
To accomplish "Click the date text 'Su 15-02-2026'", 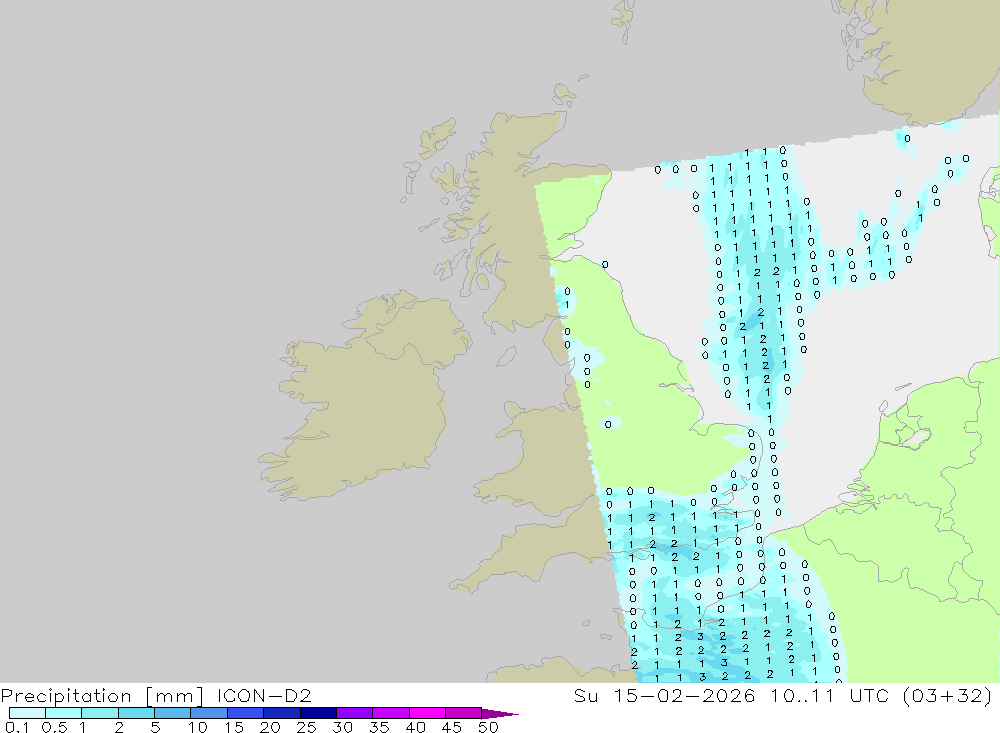I will coord(665,695).
